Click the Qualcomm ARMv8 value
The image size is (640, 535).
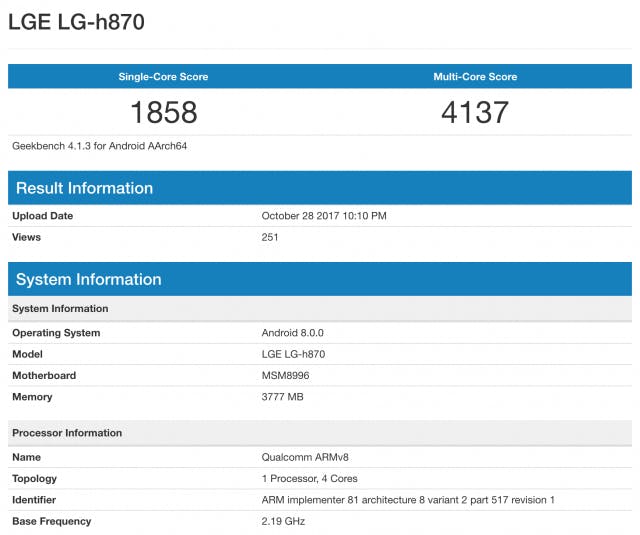tap(305, 457)
